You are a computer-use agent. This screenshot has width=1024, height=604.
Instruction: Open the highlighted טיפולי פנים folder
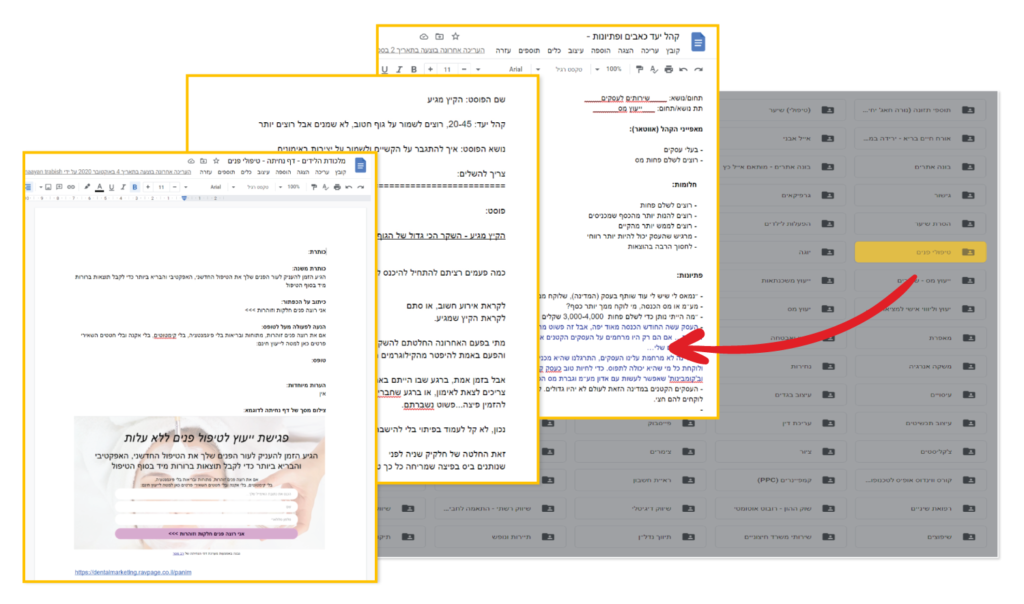[x=920, y=252]
